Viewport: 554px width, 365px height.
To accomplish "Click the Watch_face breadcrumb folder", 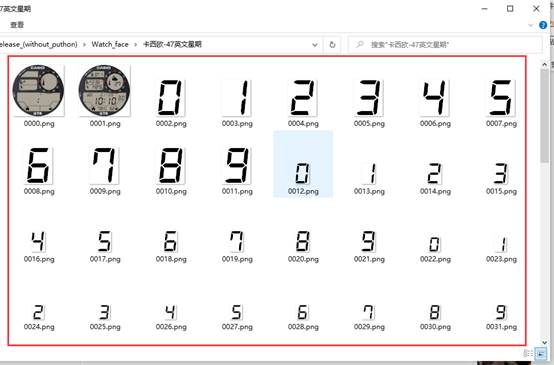I will (110, 45).
